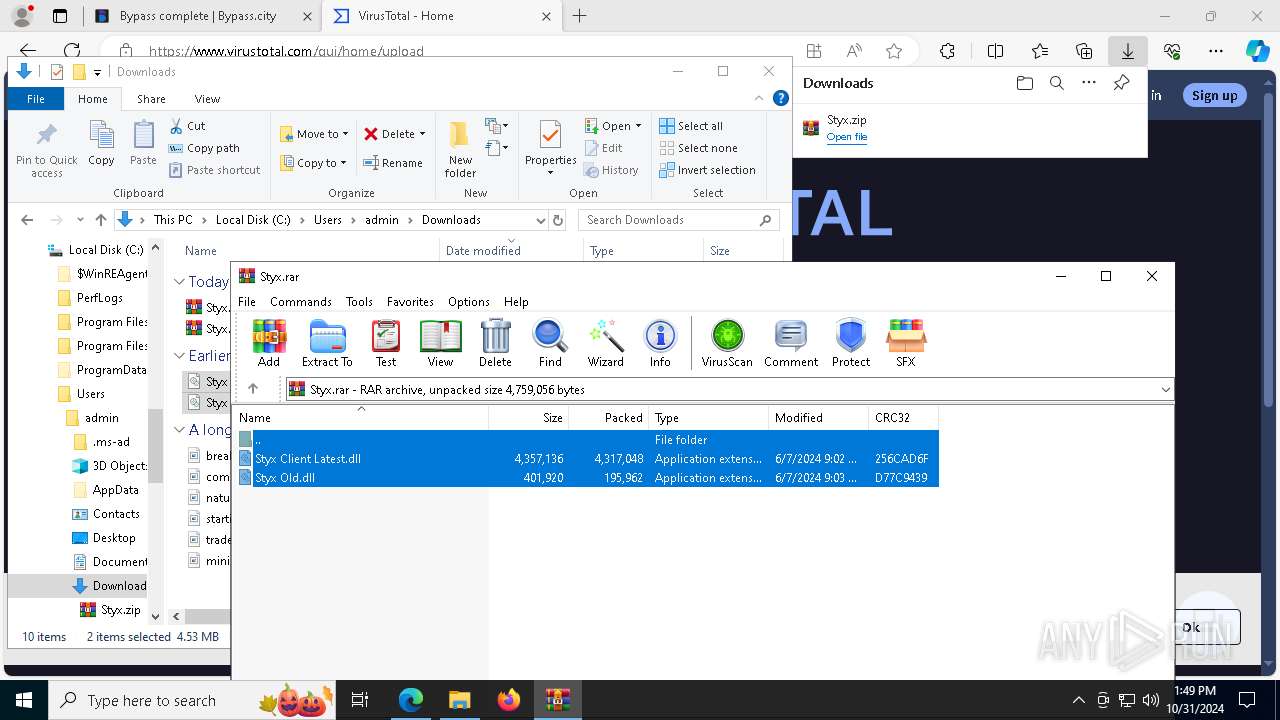Click the Protect shield icon
This screenshot has height=720, width=1280.
point(851,343)
